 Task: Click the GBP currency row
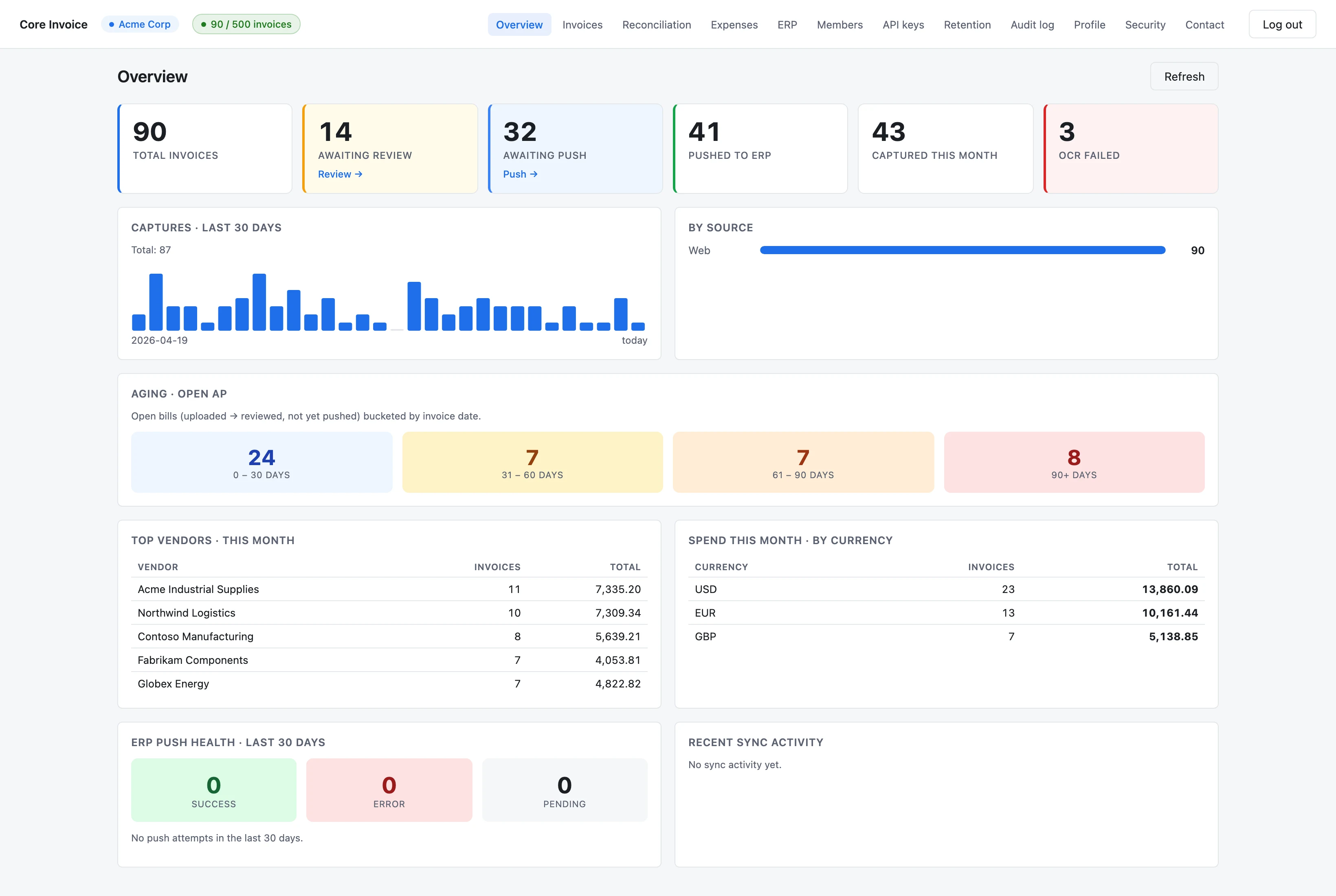tap(946, 637)
